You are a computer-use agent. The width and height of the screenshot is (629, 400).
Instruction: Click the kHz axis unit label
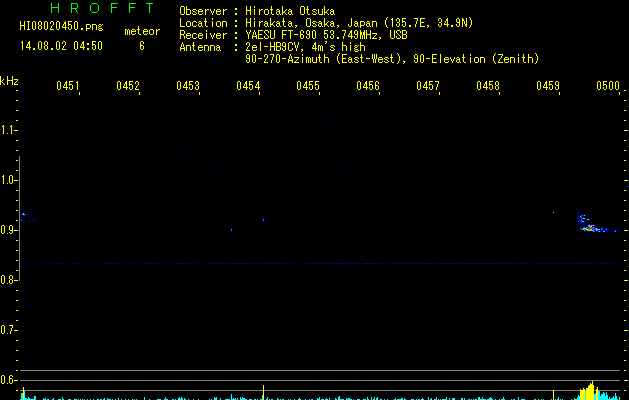coord(9,81)
